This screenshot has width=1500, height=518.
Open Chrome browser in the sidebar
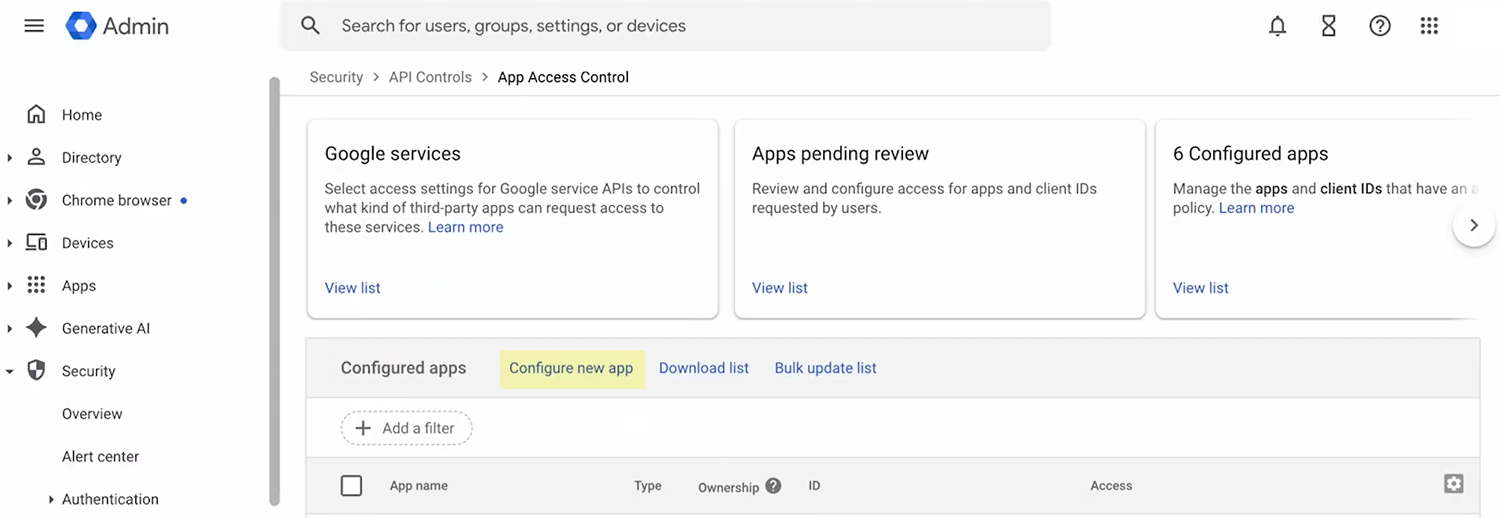pyautogui.click(x=117, y=200)
